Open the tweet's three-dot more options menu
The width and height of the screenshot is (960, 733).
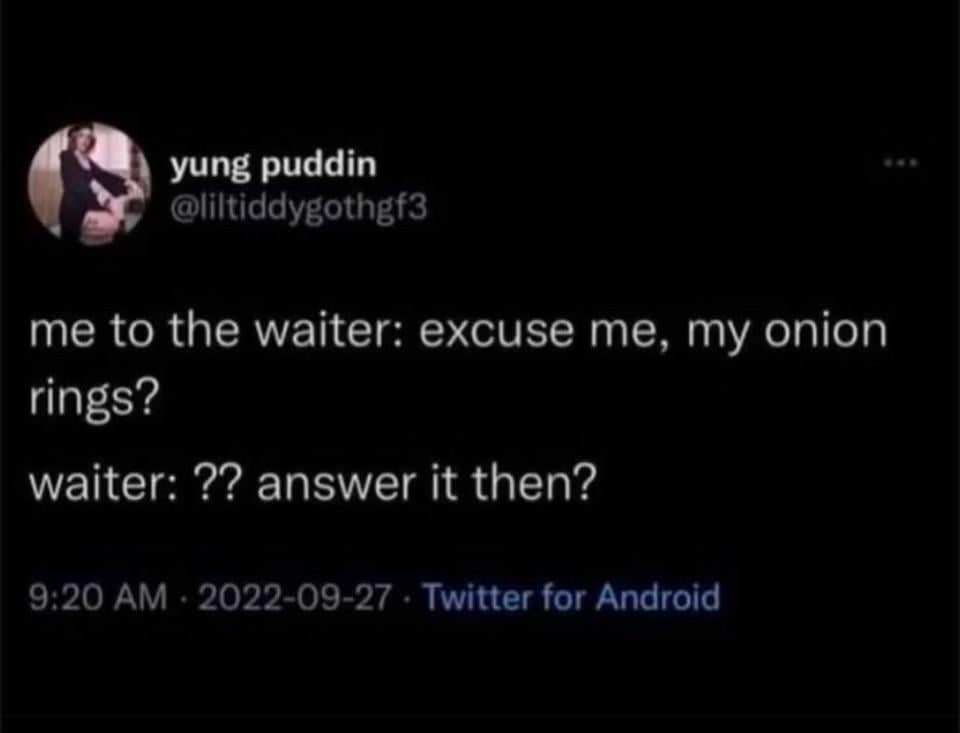[901, 164]
